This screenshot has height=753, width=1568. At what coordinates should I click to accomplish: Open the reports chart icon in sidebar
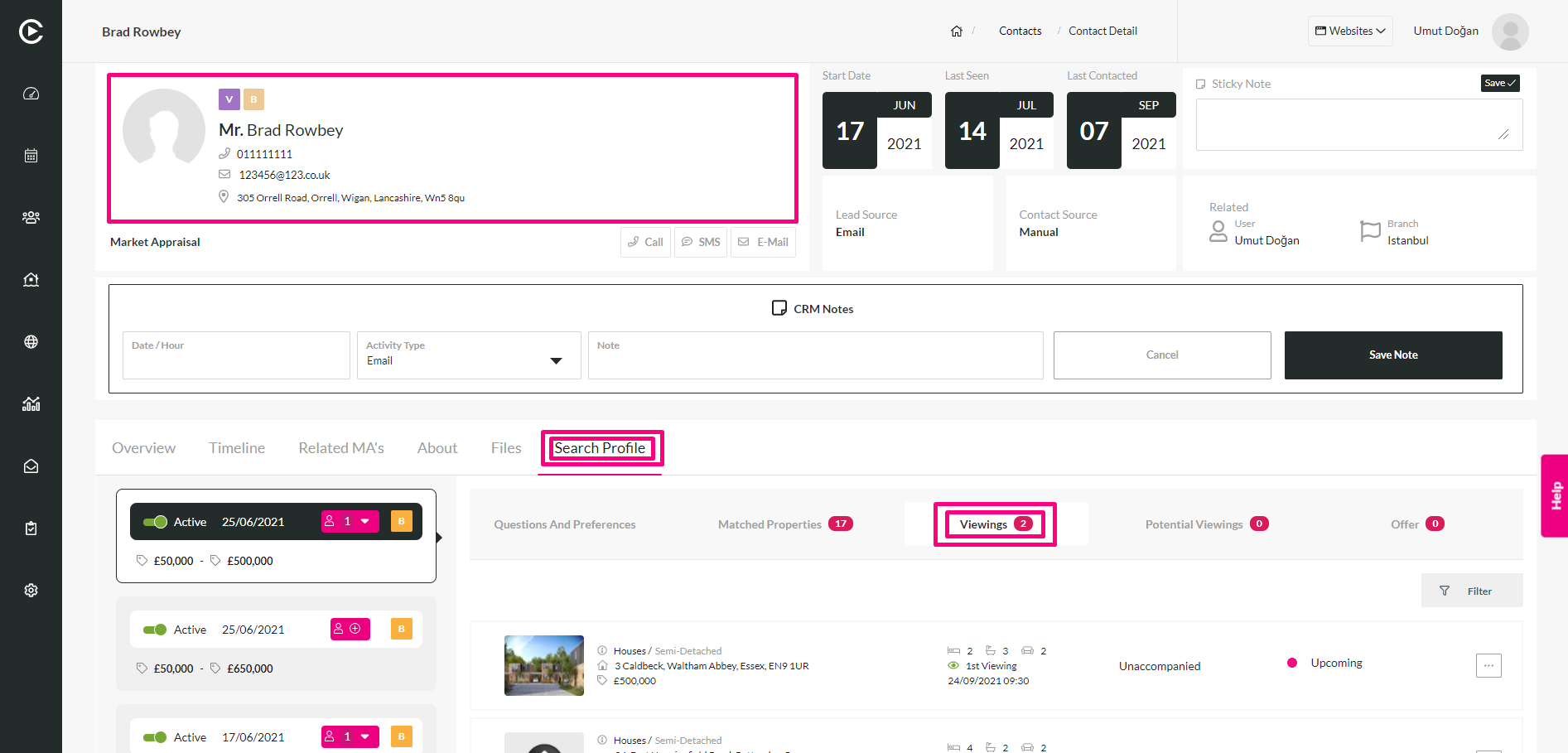[x=31, y=404]
